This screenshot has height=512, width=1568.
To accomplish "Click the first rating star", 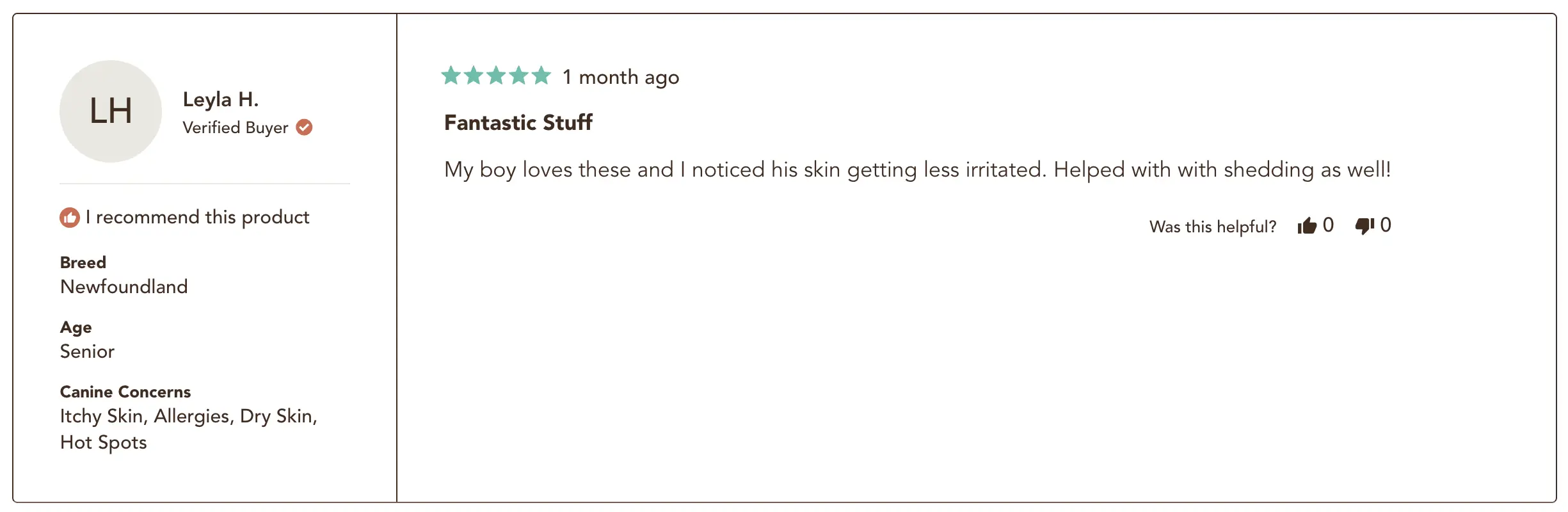I will click(451, 76).
